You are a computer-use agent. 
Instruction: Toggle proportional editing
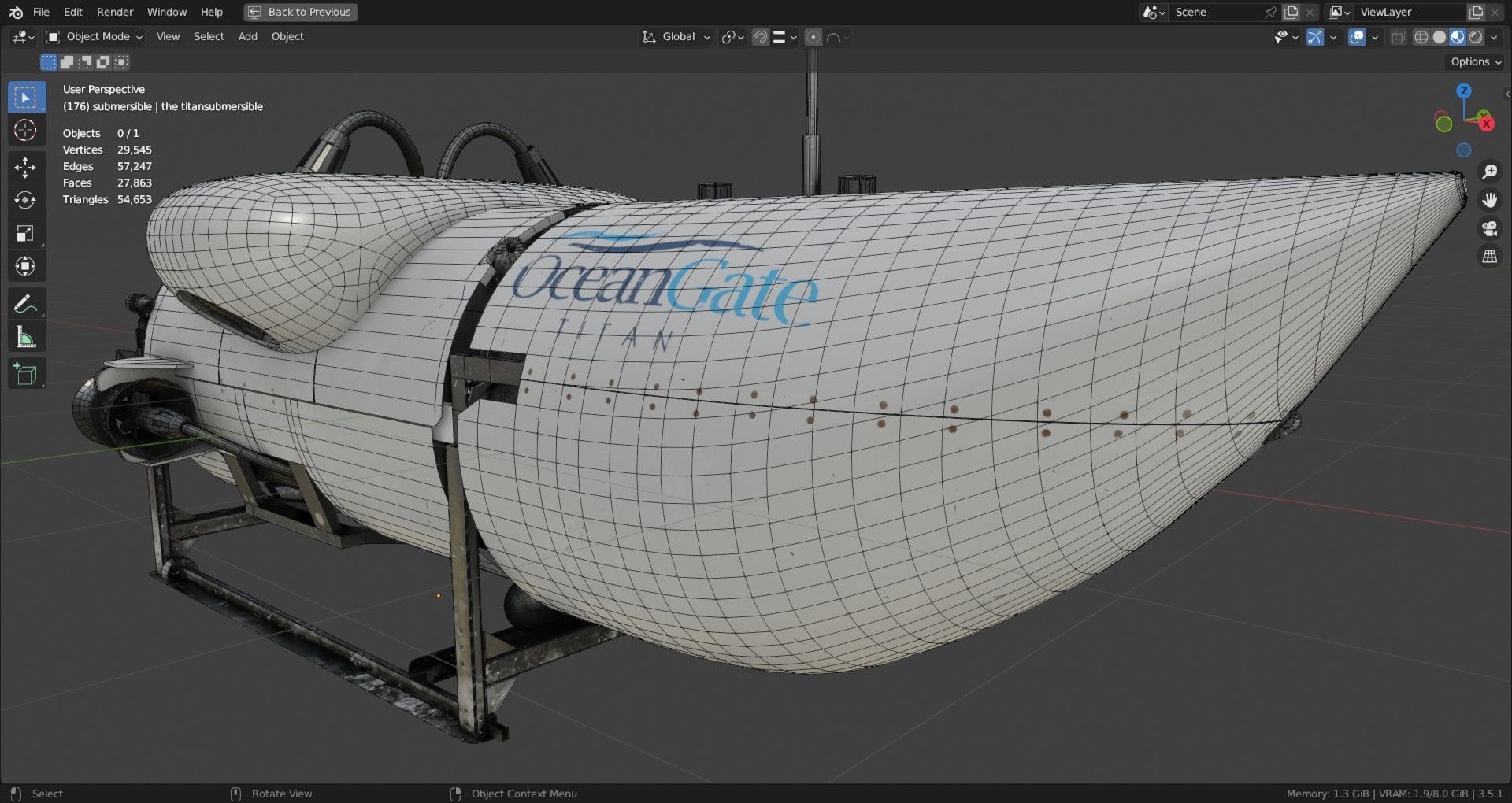pos(813,37)
